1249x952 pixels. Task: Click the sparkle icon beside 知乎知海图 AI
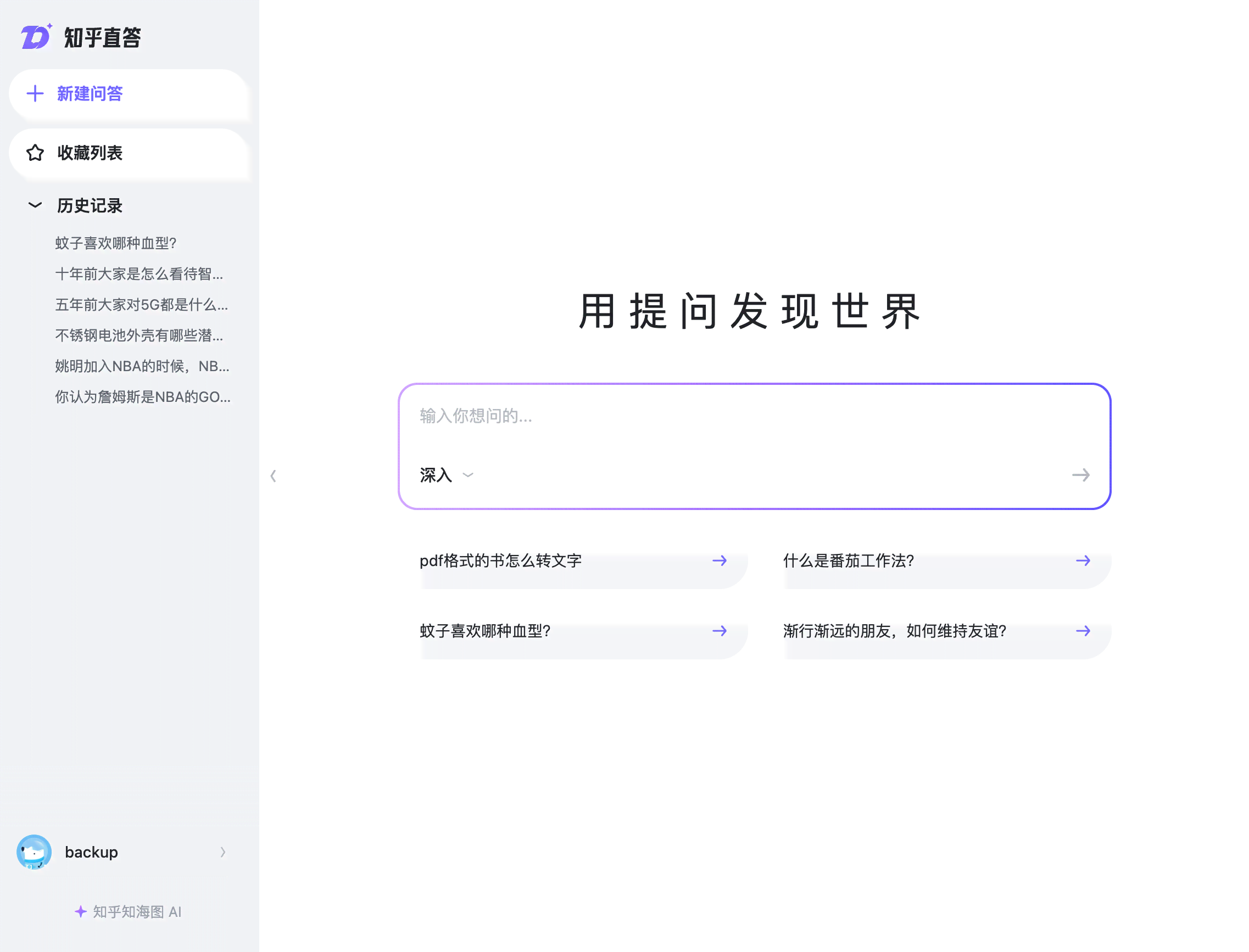pos(81,911)
